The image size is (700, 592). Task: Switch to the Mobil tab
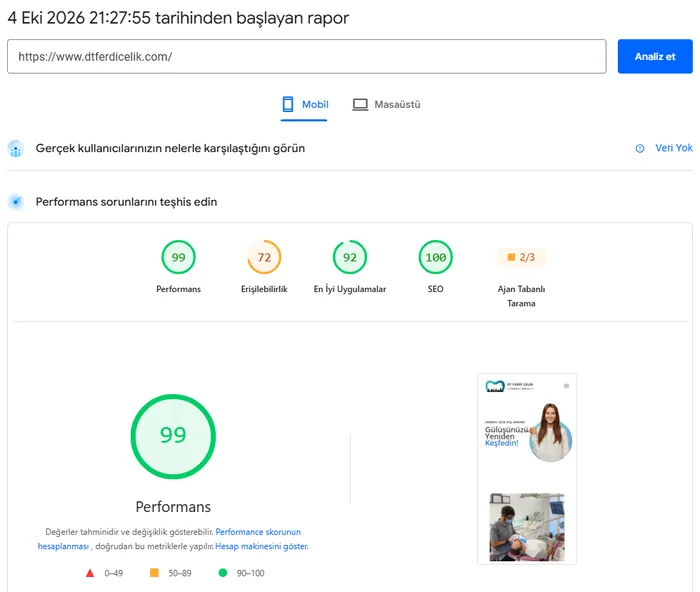tap(304, 105)
